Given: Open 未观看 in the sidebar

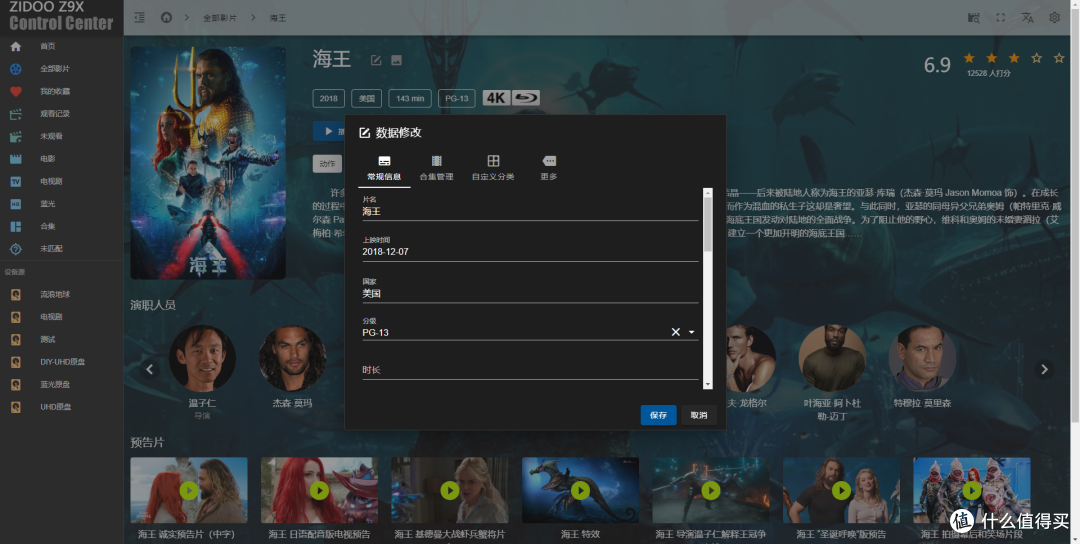Looking at the screenshot, I should (x=62, y=136).
